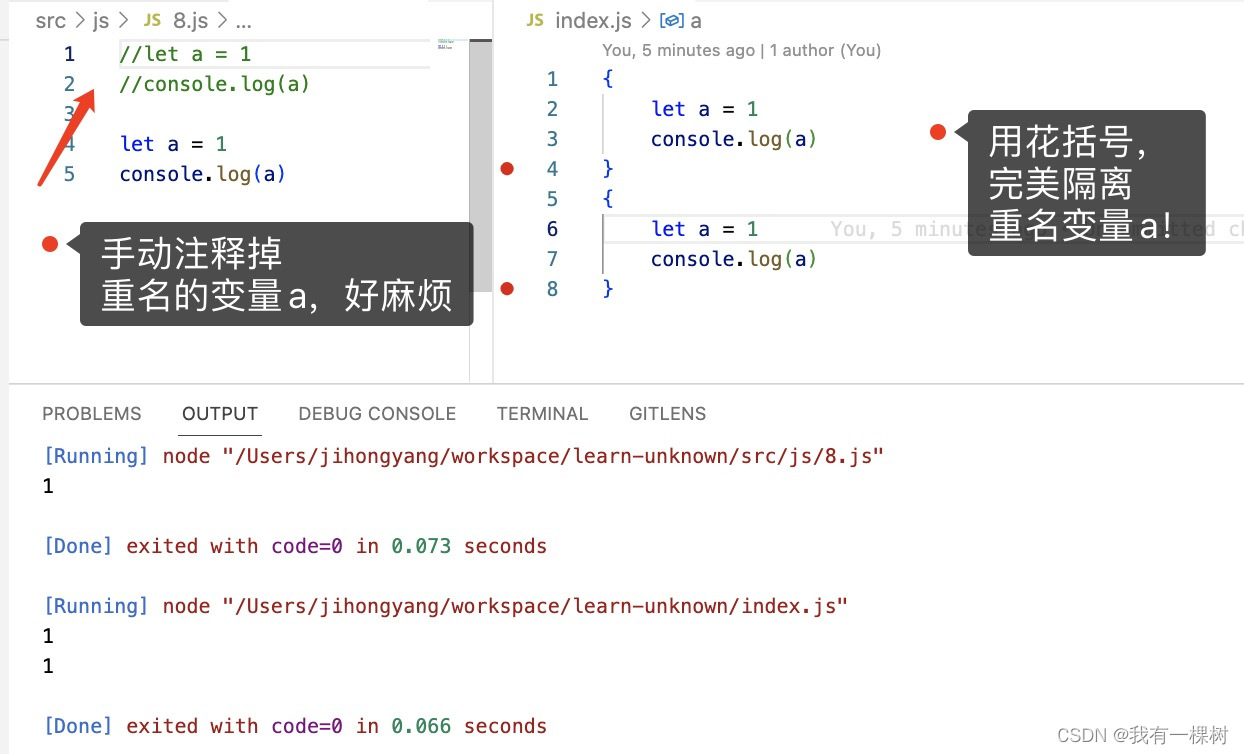Click line number 1 in 8.js
Screen dimensions: 1244x754
tap(69, 54)
